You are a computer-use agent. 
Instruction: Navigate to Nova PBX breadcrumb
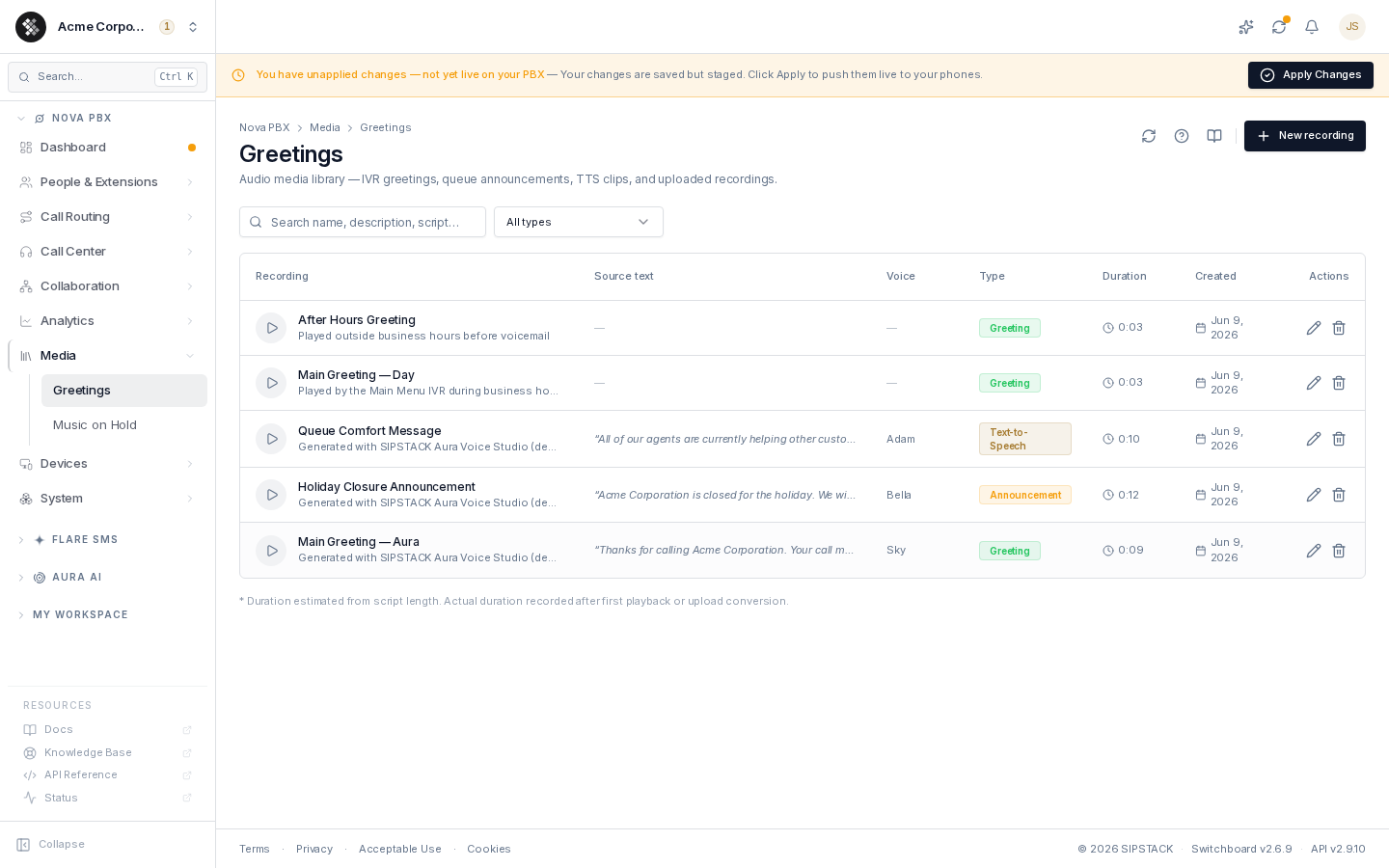pos(264,127)
